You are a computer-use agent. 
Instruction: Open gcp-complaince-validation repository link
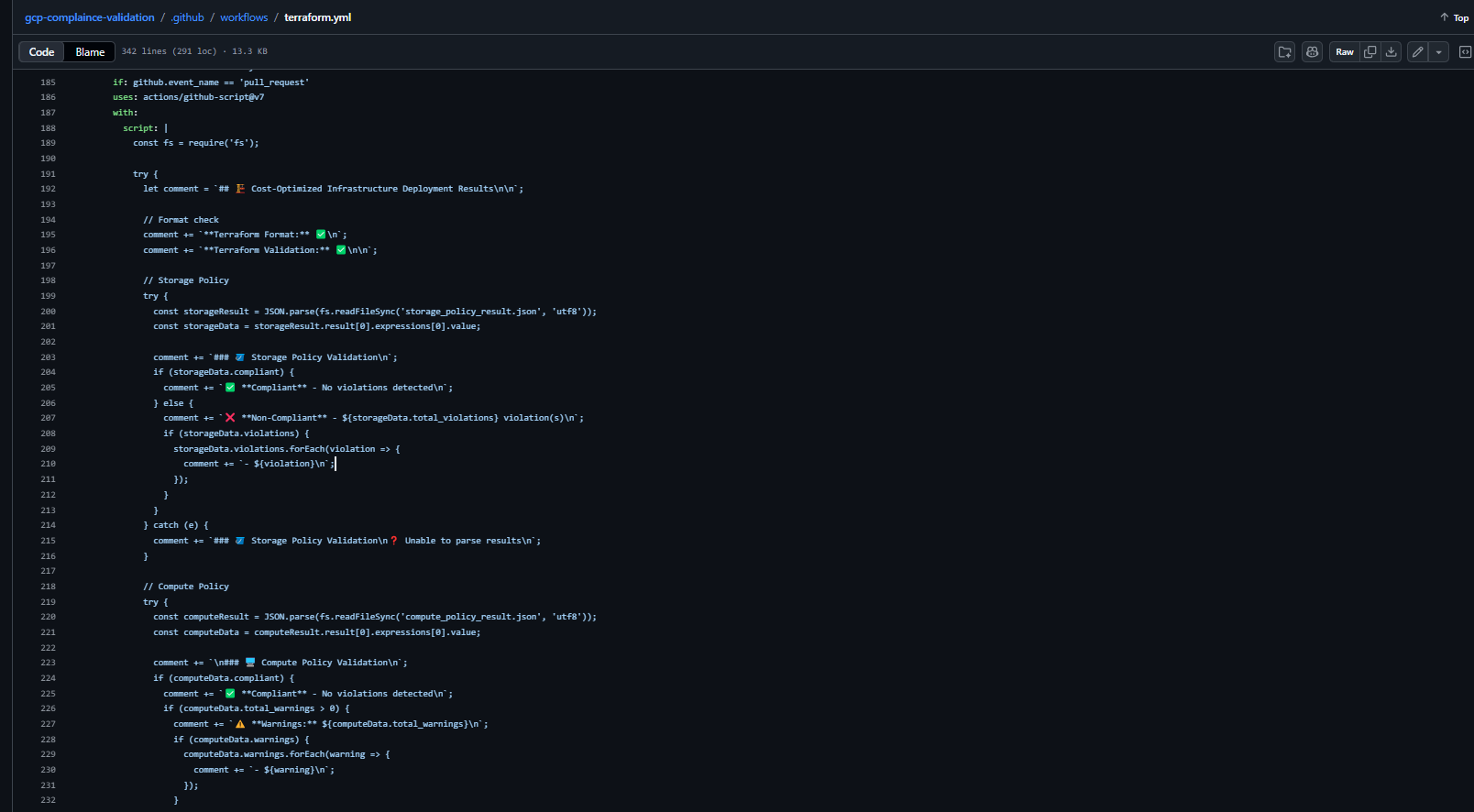(90, 17)
